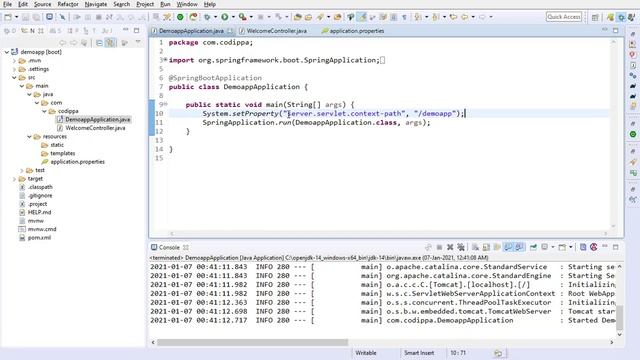Screen dimensions: 640x360
Task: Toggle Link with Editor in Package Explorer
Action: 110,43
